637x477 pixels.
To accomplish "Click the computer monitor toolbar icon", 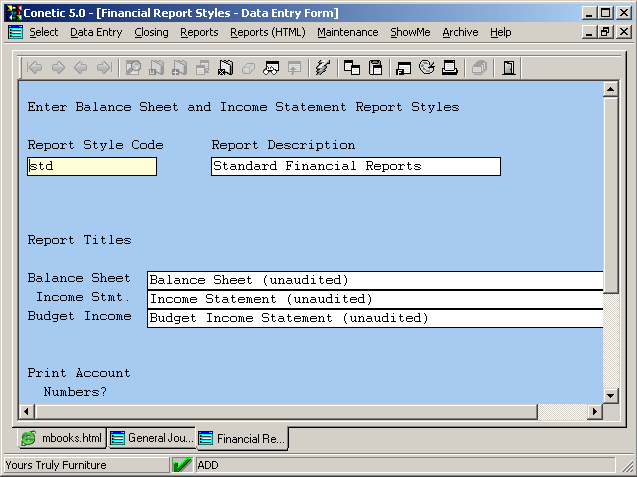I will tap(404, 68).
